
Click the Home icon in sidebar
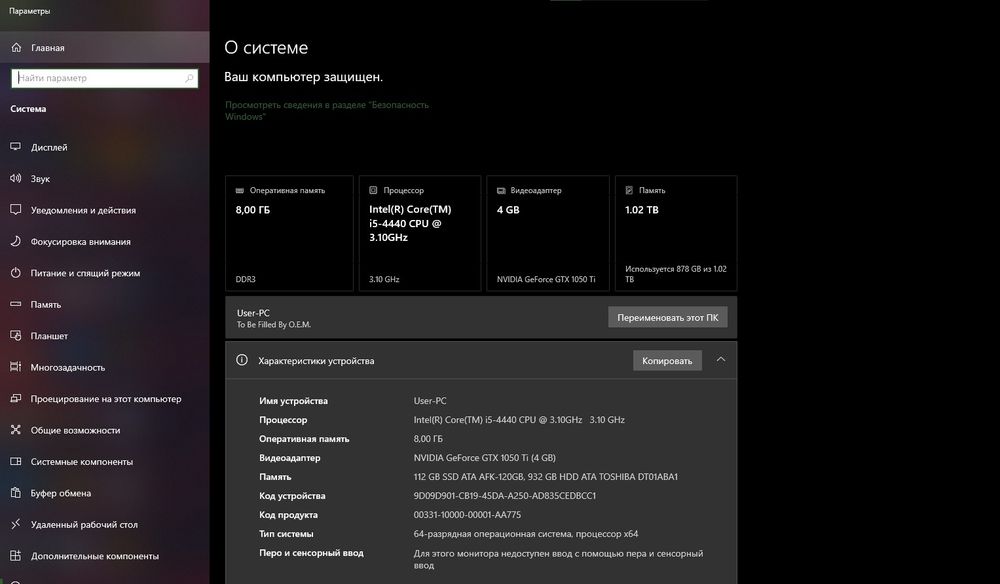click(x=15, y=47)
